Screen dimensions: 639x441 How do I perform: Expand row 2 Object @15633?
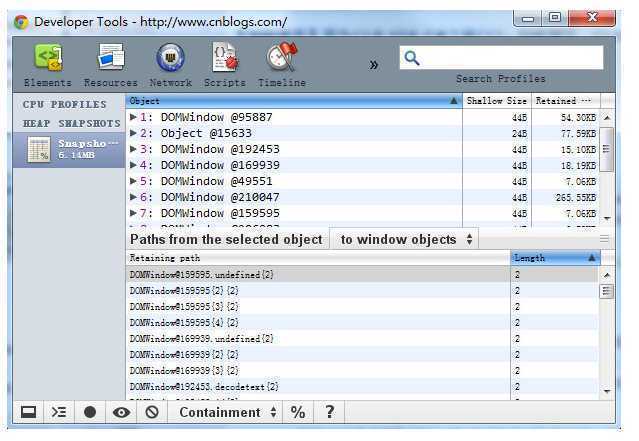pyautogui.click(x=133, y=133)
